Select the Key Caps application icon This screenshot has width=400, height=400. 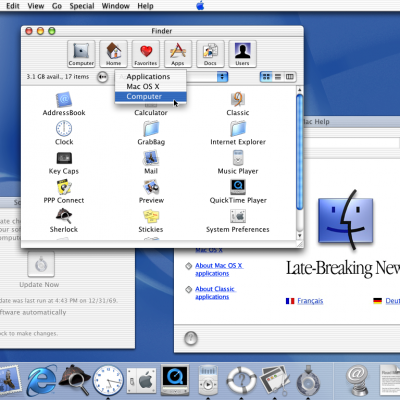tap(64, 158)
